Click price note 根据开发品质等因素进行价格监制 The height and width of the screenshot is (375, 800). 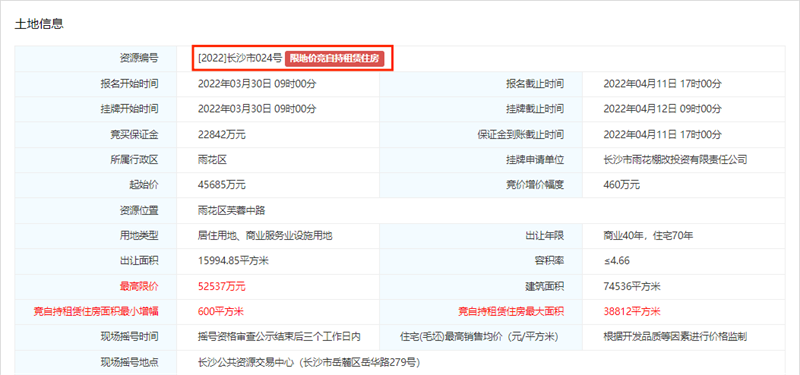pos(675,337)
